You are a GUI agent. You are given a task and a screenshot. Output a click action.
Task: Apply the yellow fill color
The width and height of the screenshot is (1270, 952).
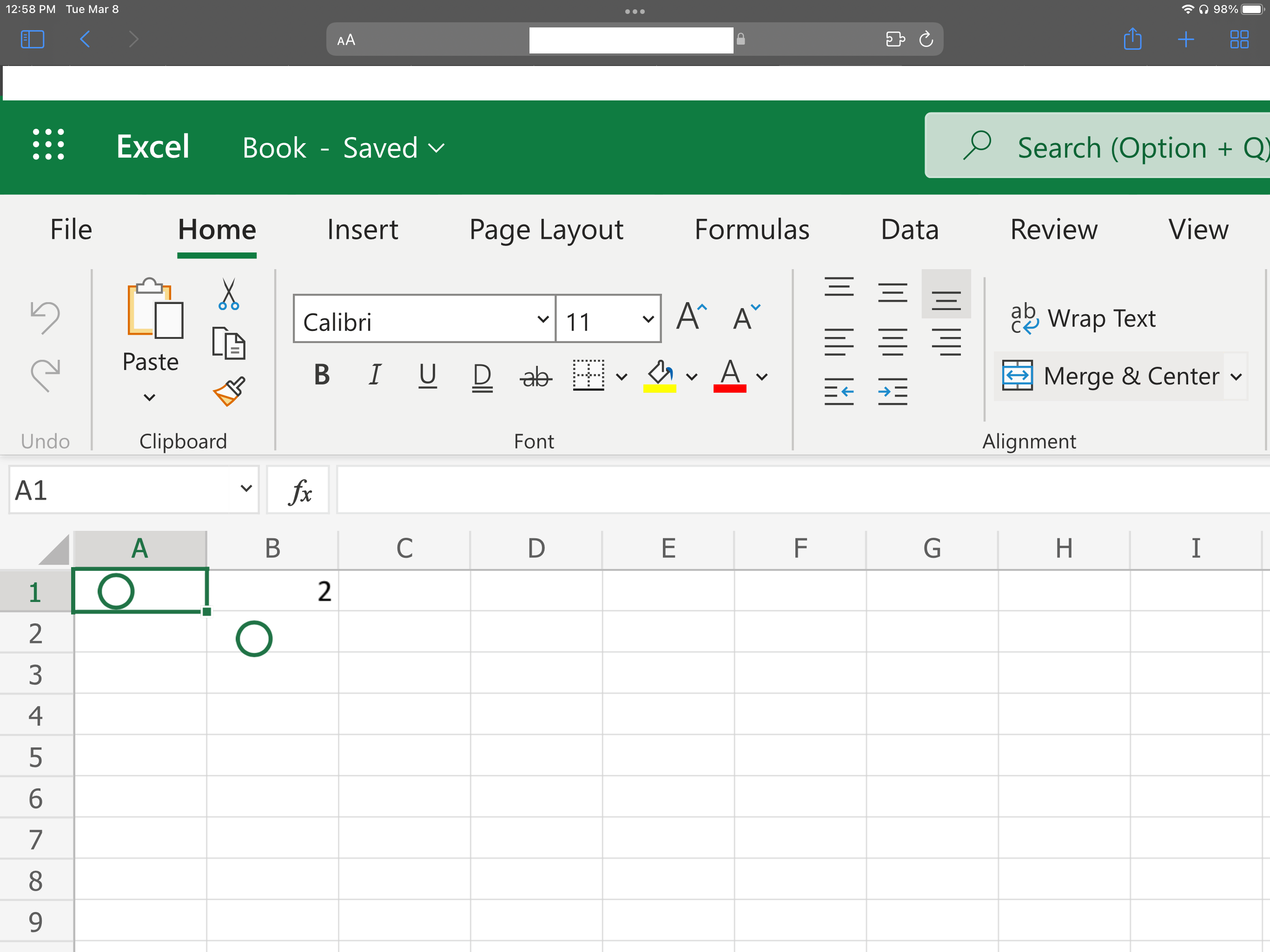[660, 377]
